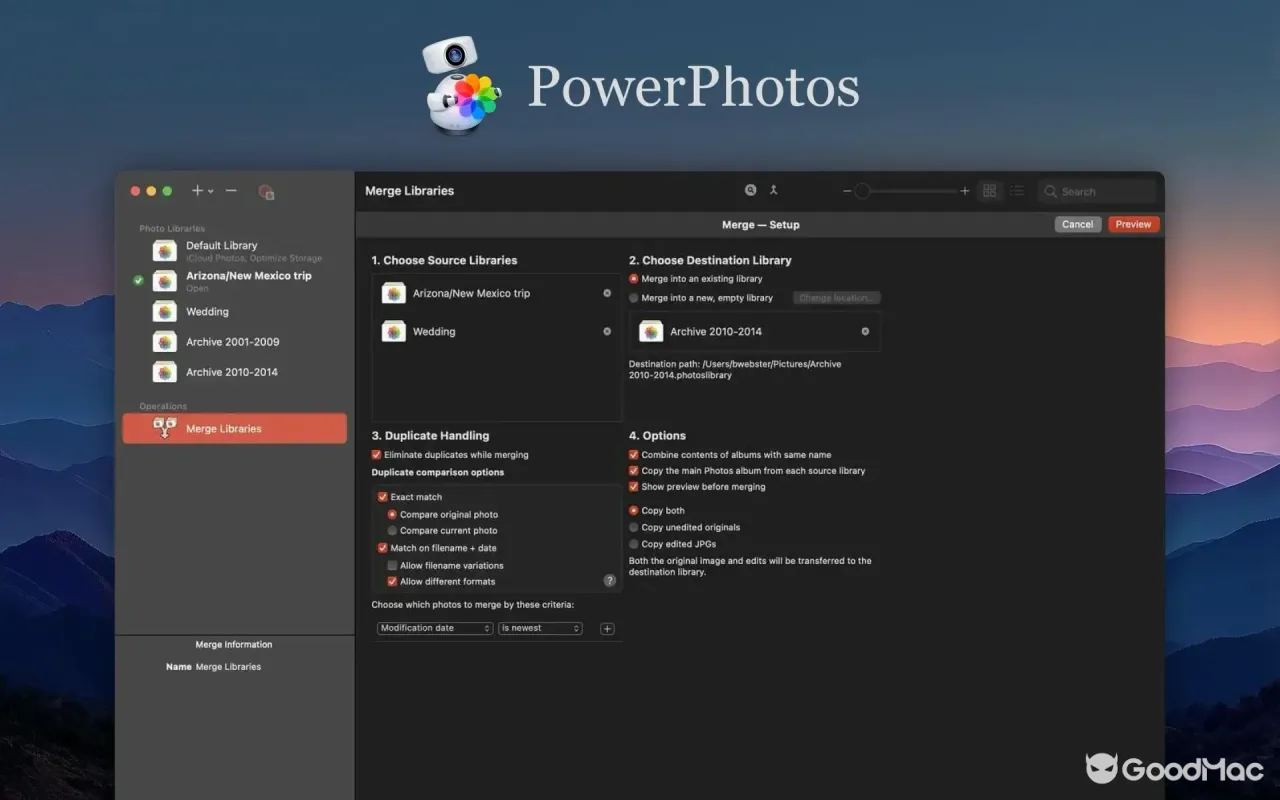Click the Default Library Photos icon

pyautogui.click(x=165, y=250)
